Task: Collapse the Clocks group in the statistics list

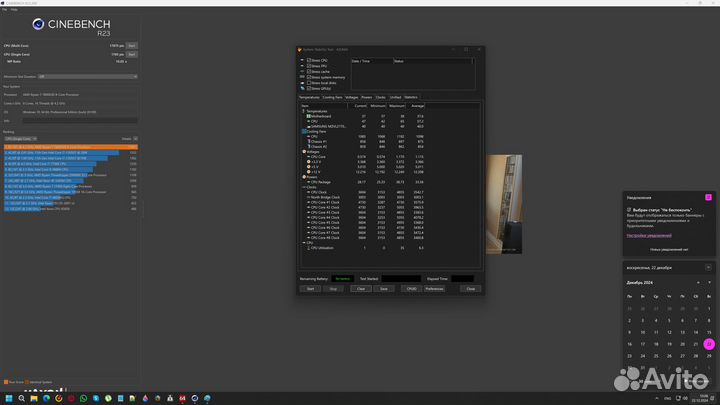Action: click(x=304, y=187)
